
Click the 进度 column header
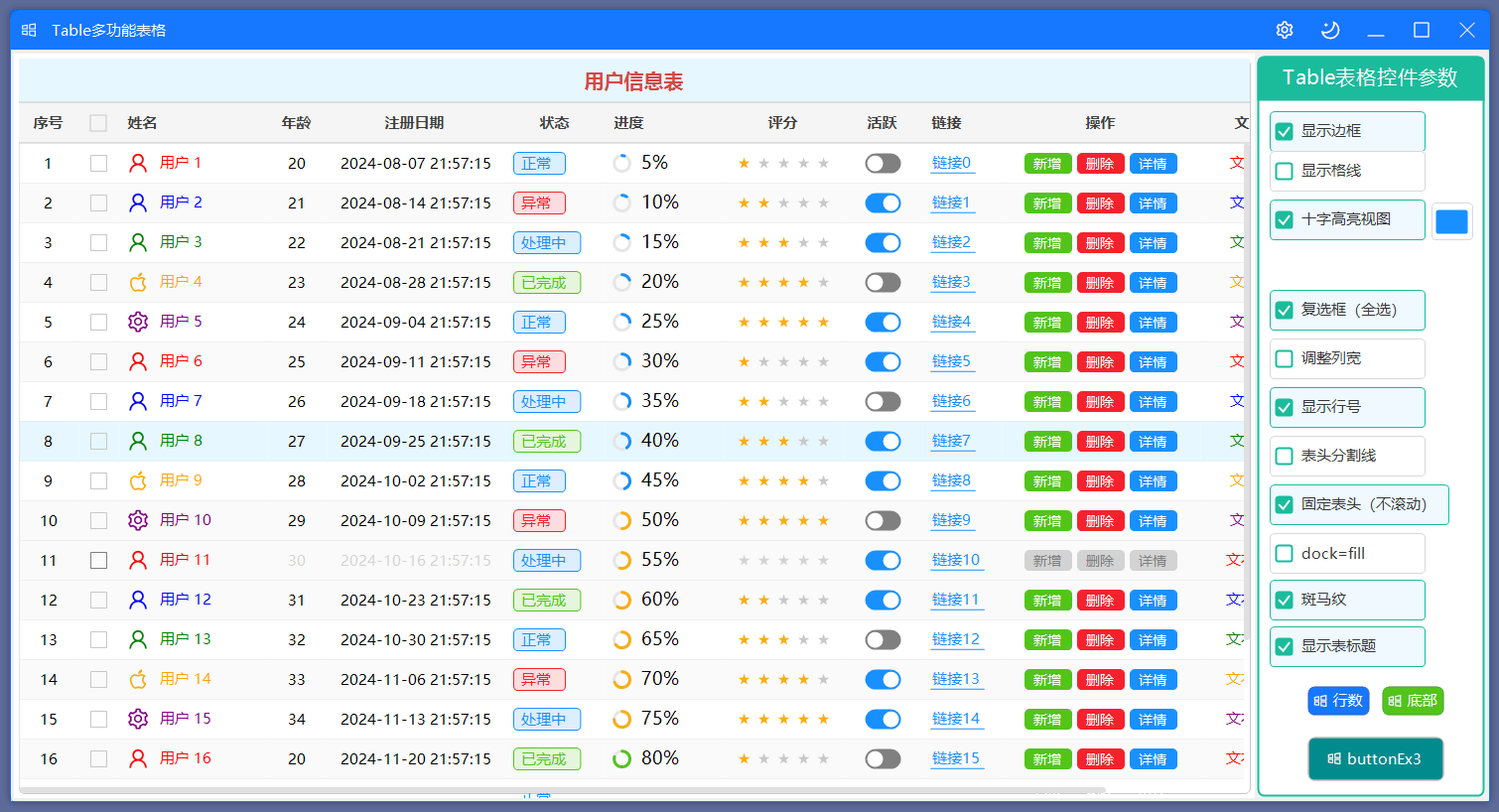point(628,123)
